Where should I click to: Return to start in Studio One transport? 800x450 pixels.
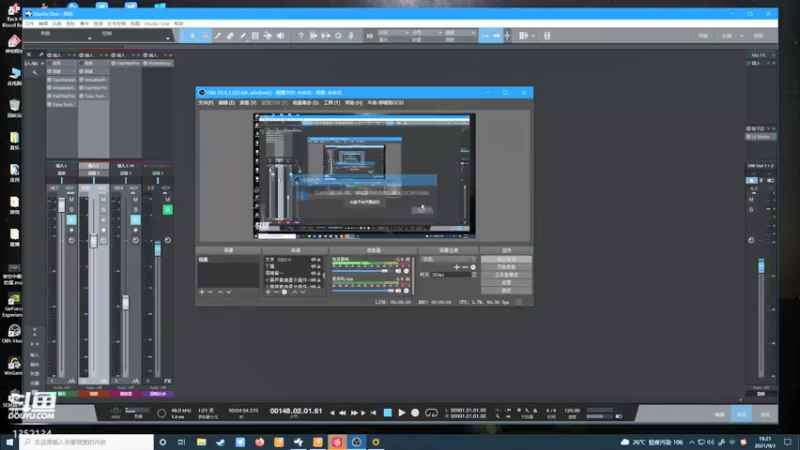(x=374, y=412)
